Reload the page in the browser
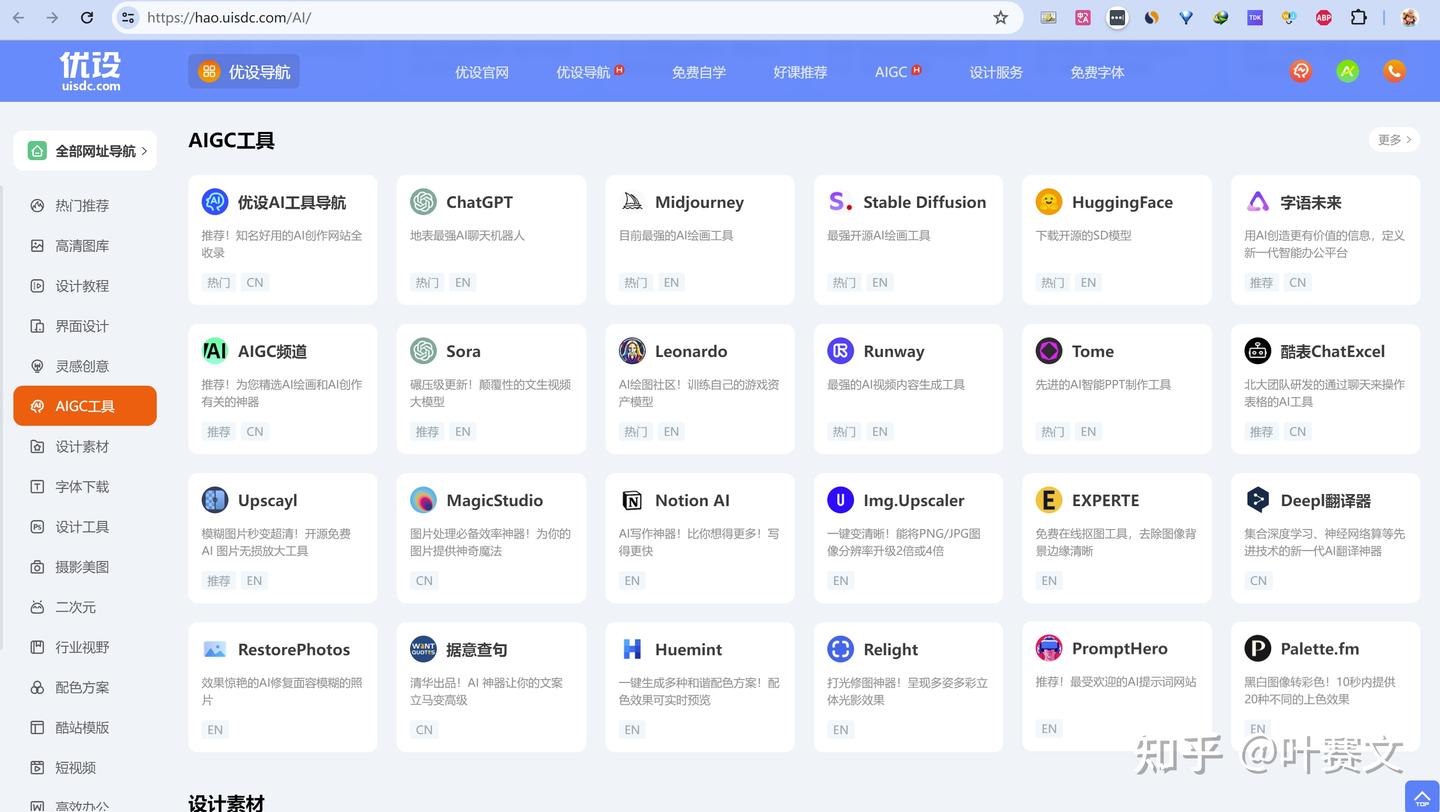 (x=87, y=18)
